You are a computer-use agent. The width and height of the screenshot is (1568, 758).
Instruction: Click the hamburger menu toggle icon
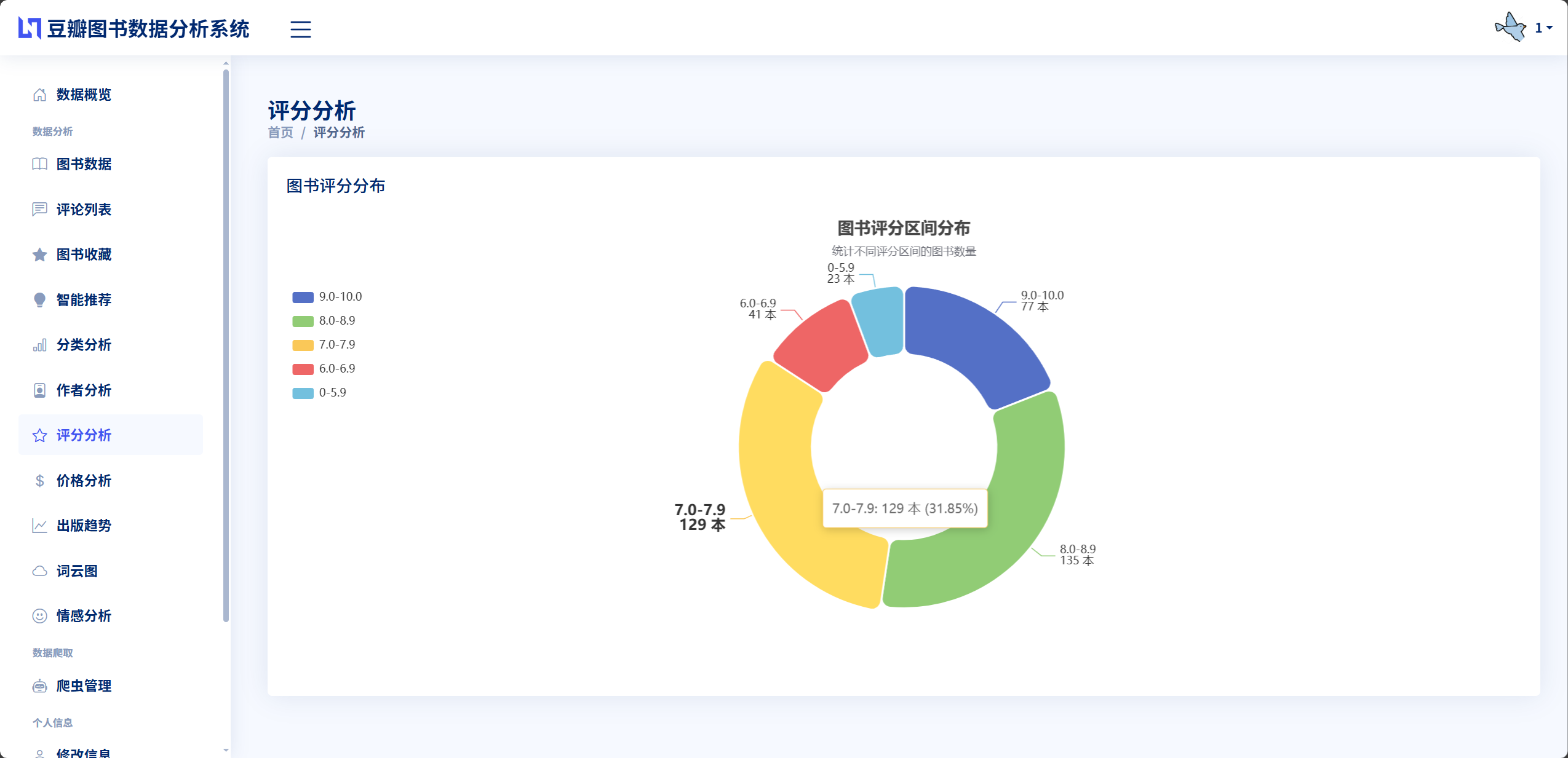300,29
